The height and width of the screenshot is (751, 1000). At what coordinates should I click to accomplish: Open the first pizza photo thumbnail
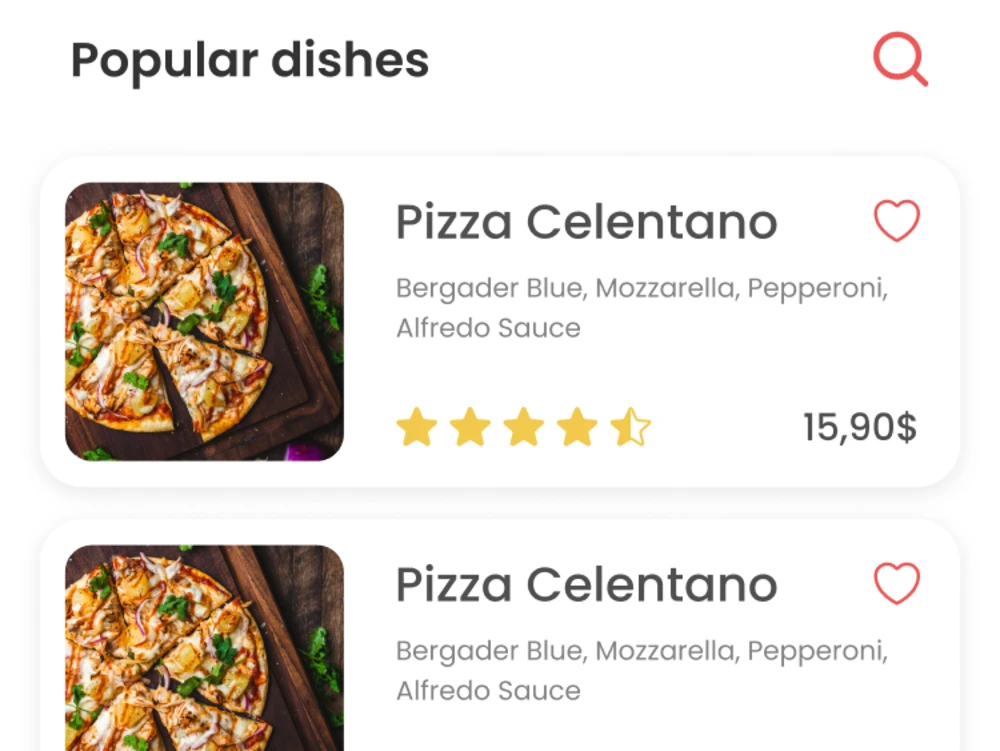tap(205, 321)
